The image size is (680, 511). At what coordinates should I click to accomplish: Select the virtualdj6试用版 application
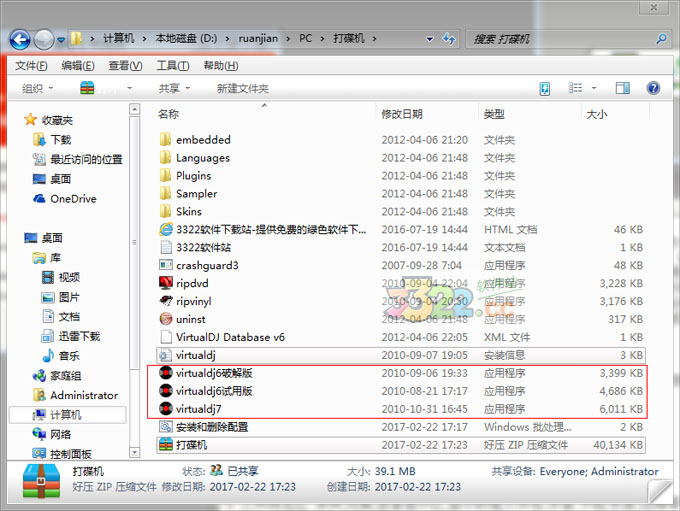coord(206,391)
